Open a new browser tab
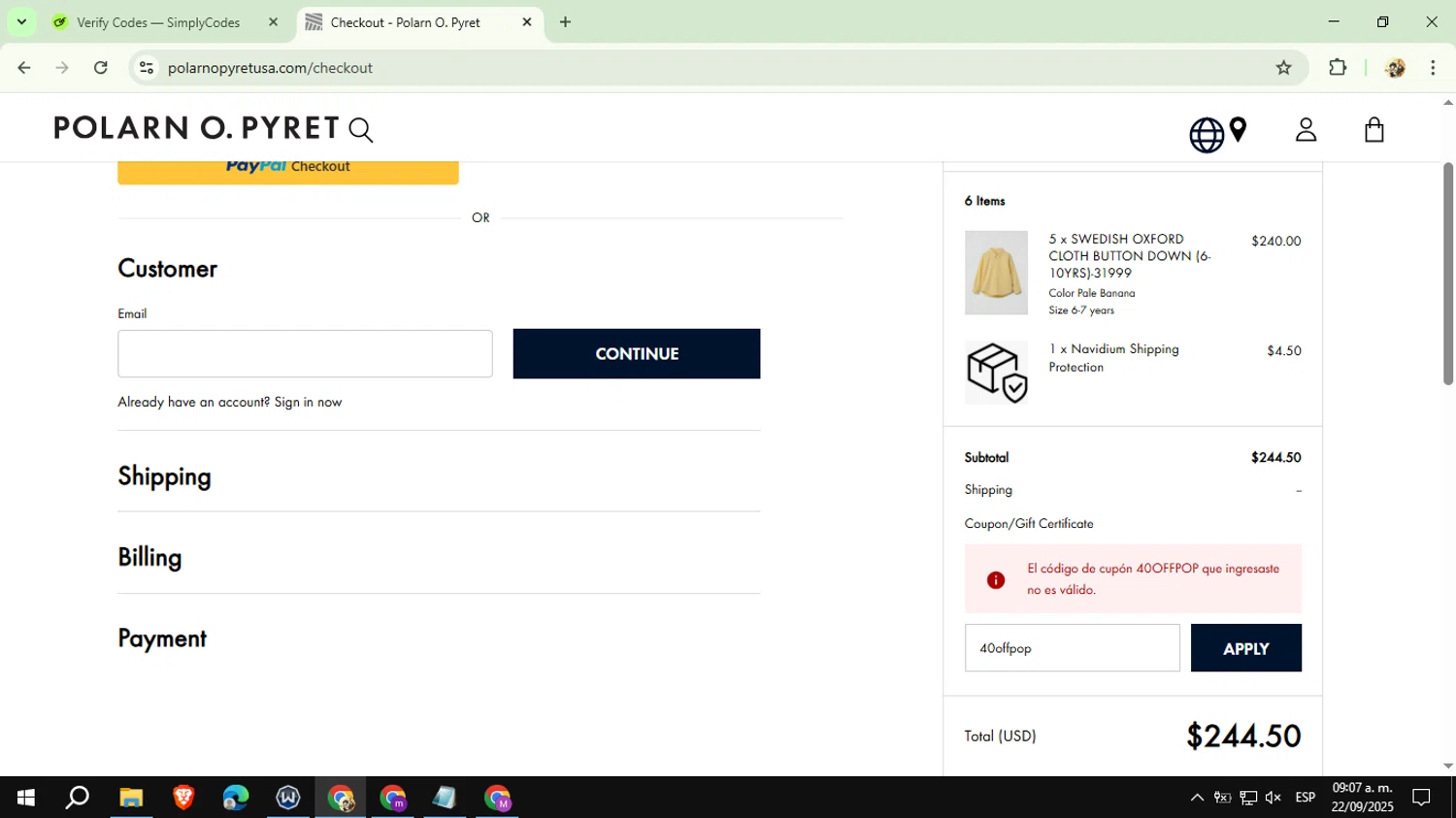 (x=565, y=22)
